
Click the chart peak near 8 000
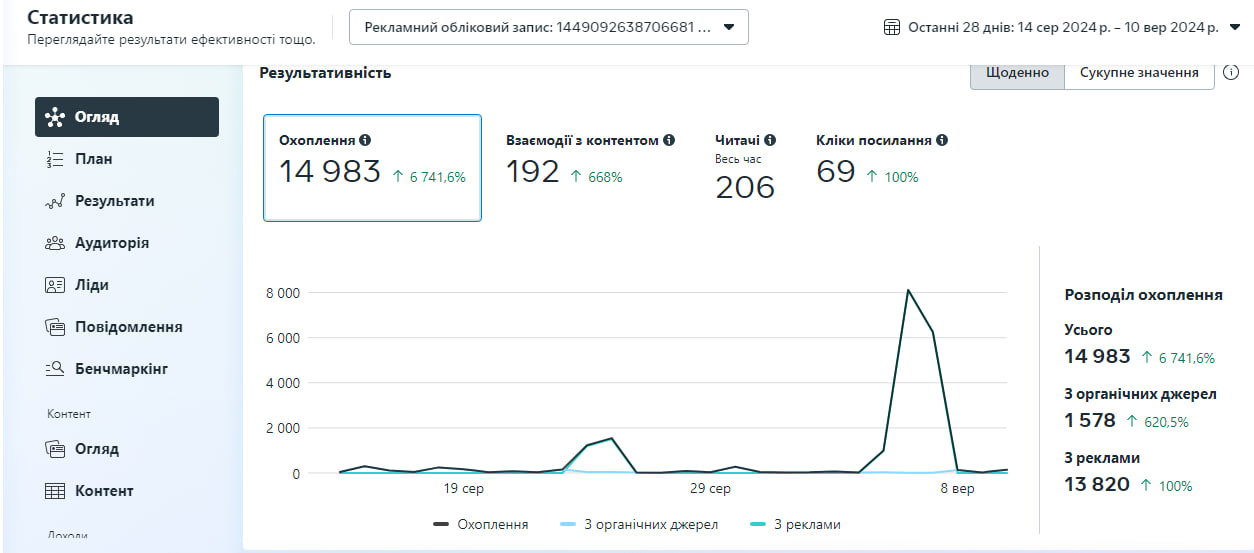908,291
